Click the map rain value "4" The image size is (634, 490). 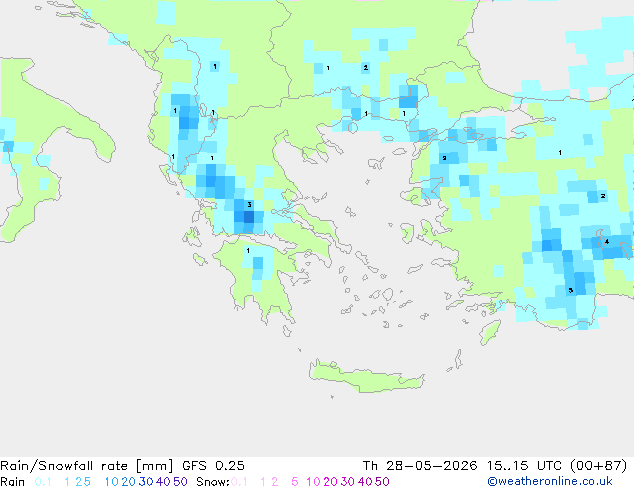607,242
